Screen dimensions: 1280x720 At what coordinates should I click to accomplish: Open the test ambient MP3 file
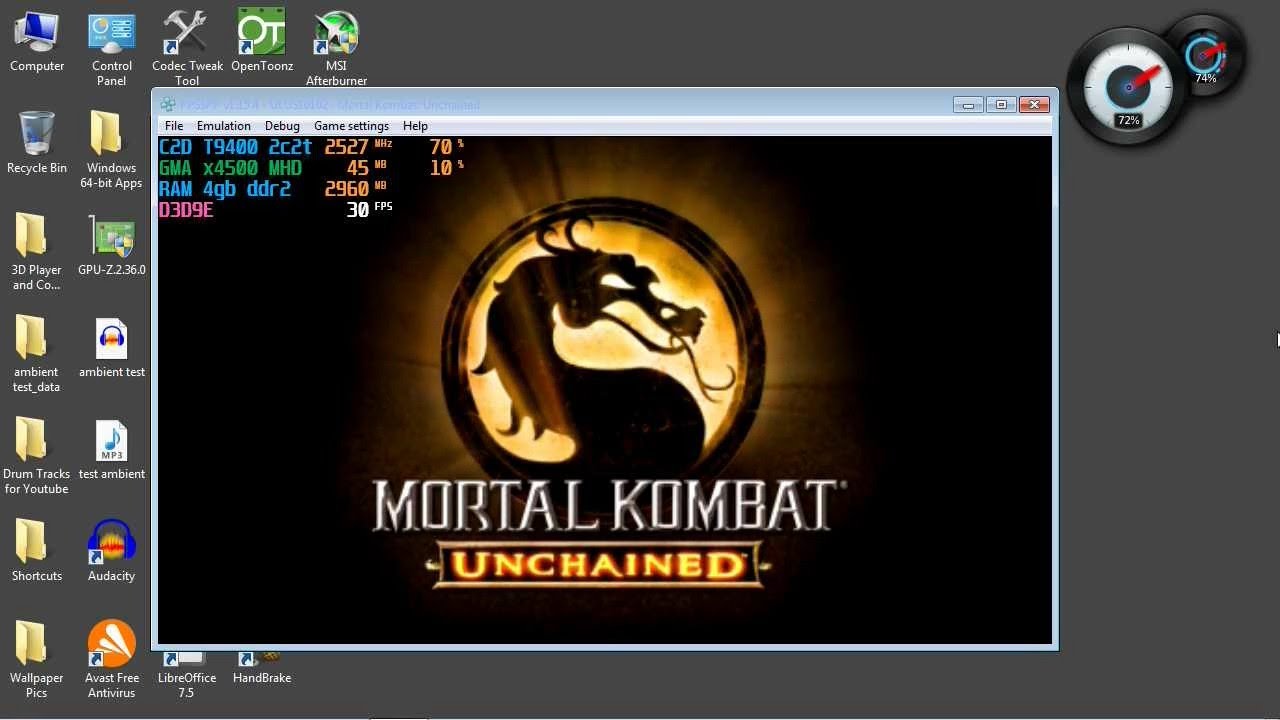(112, 449)
